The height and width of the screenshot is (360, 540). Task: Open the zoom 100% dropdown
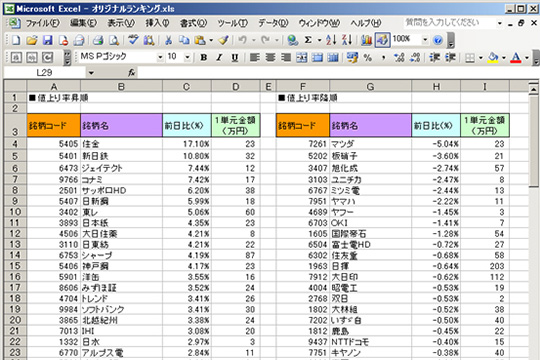point(425,40)
